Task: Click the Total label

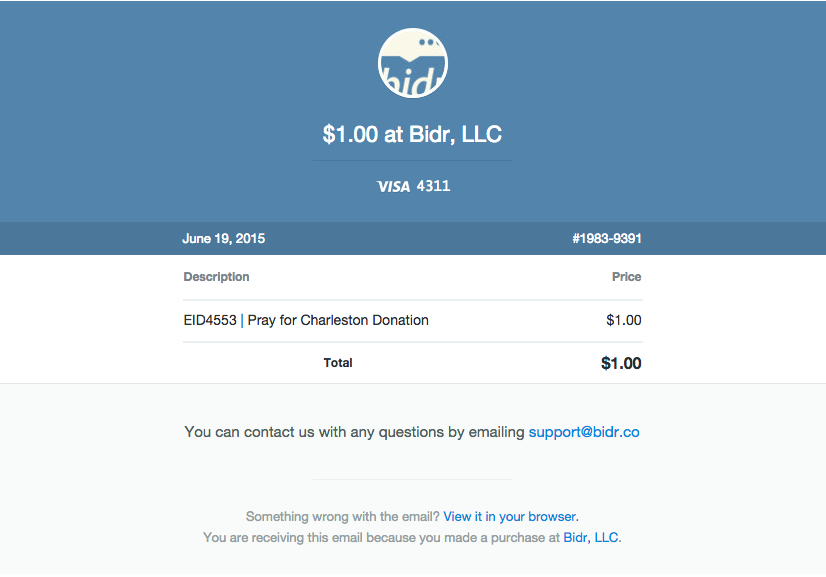Action: (338, 363)
